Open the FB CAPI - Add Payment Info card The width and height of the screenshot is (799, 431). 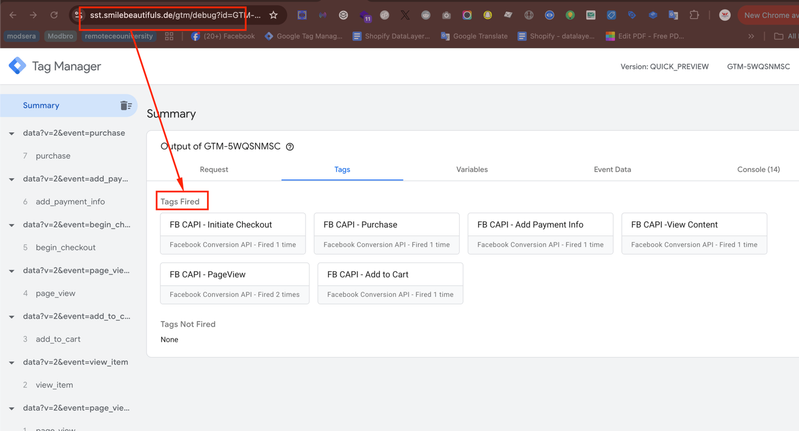tap(541, 233)
